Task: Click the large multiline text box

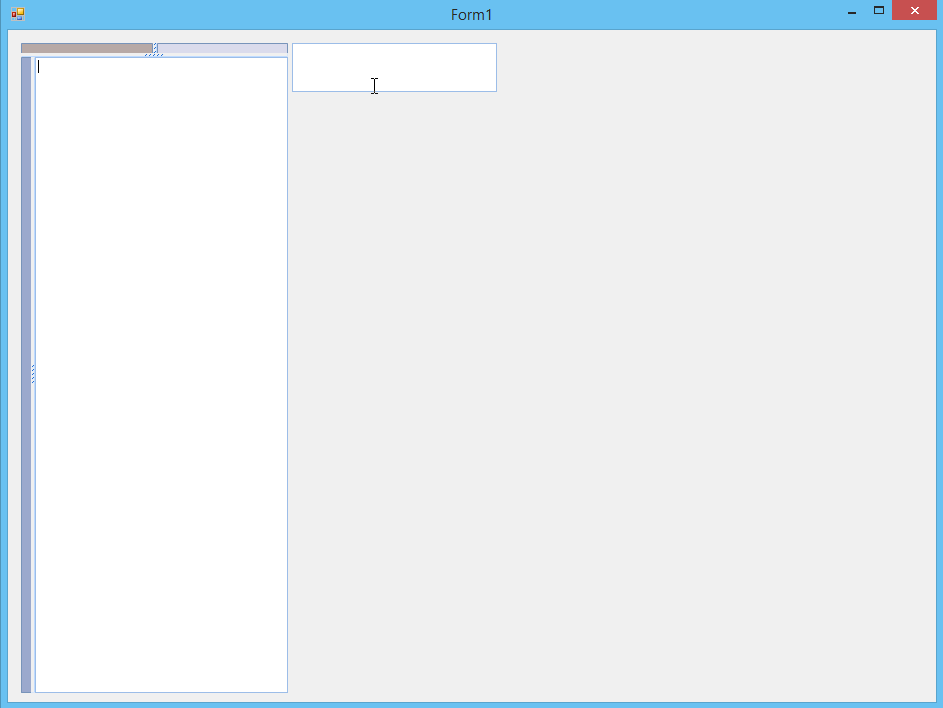Action: (x=161, y=375)
